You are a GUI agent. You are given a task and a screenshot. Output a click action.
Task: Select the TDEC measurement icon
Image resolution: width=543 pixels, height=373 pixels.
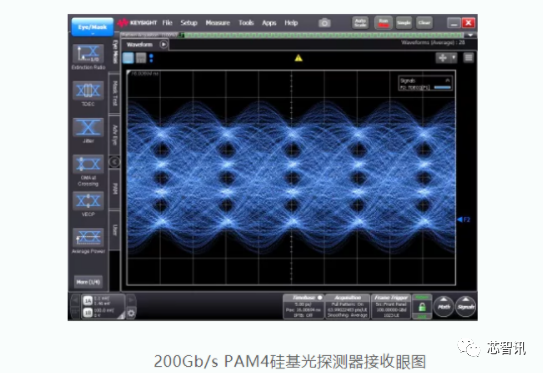click(88, 90)
